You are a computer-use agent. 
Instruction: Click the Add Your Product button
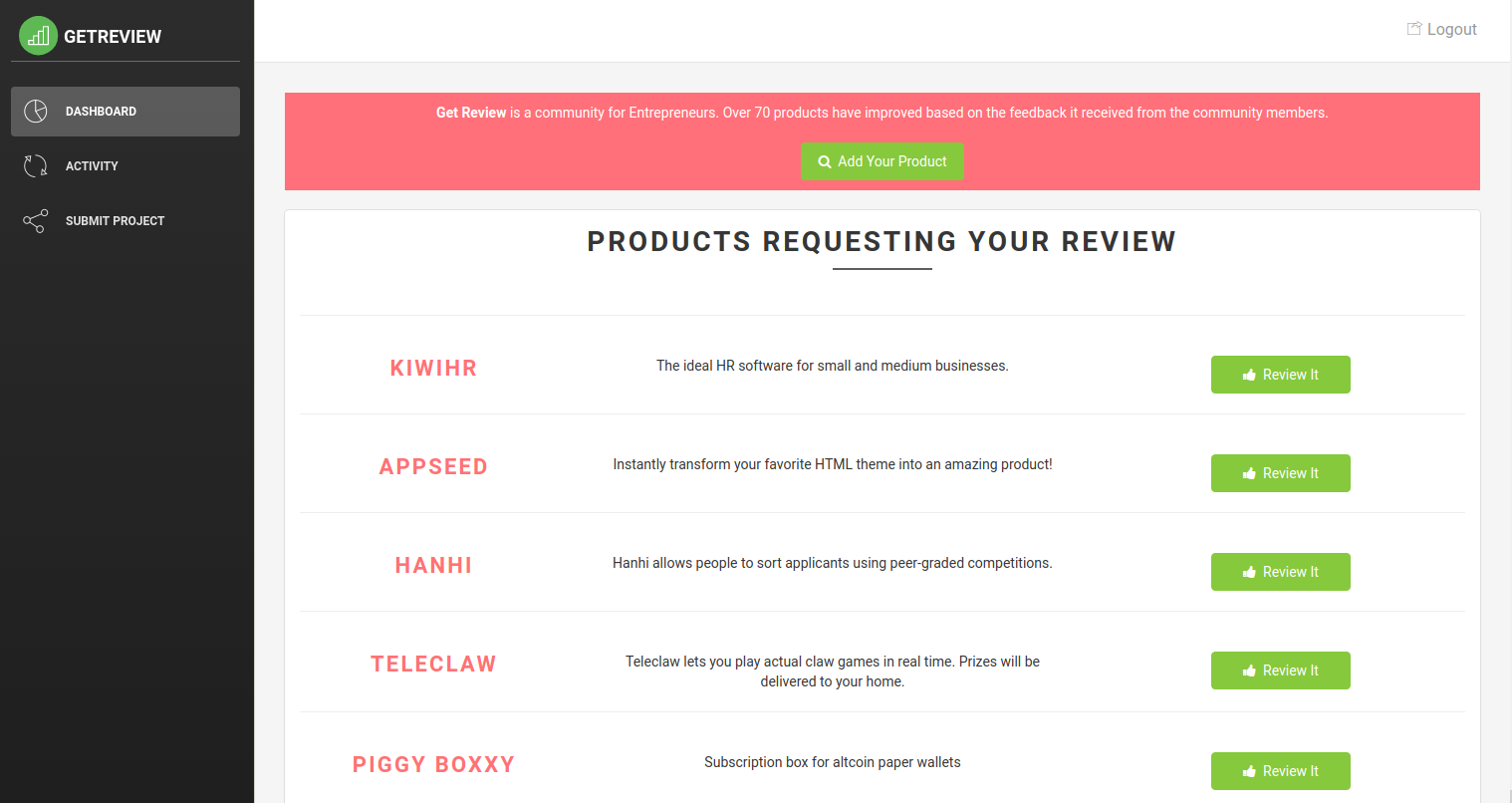click(x=882, y=161)
